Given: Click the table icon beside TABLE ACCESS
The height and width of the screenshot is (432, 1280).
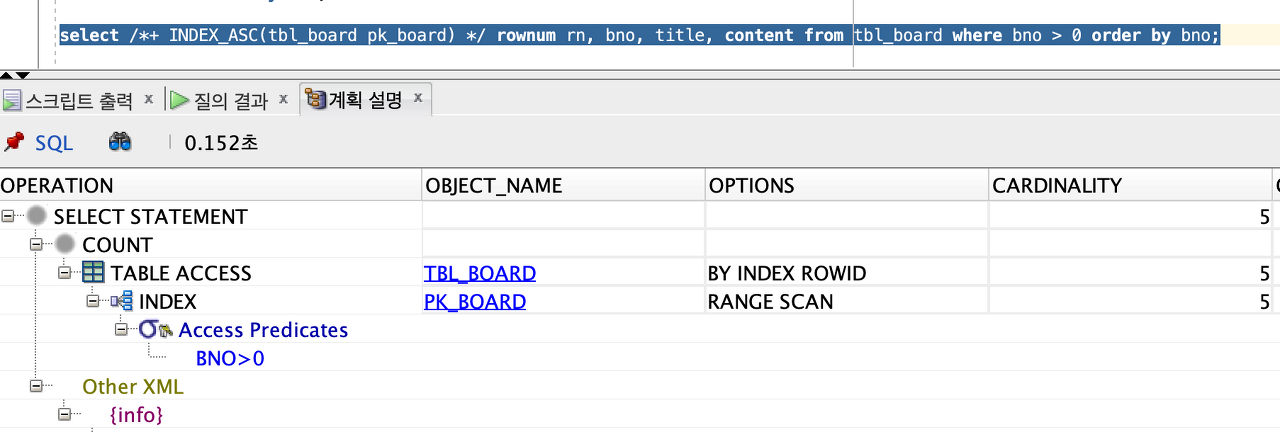Looking at the screenshot, I should 93,272.
